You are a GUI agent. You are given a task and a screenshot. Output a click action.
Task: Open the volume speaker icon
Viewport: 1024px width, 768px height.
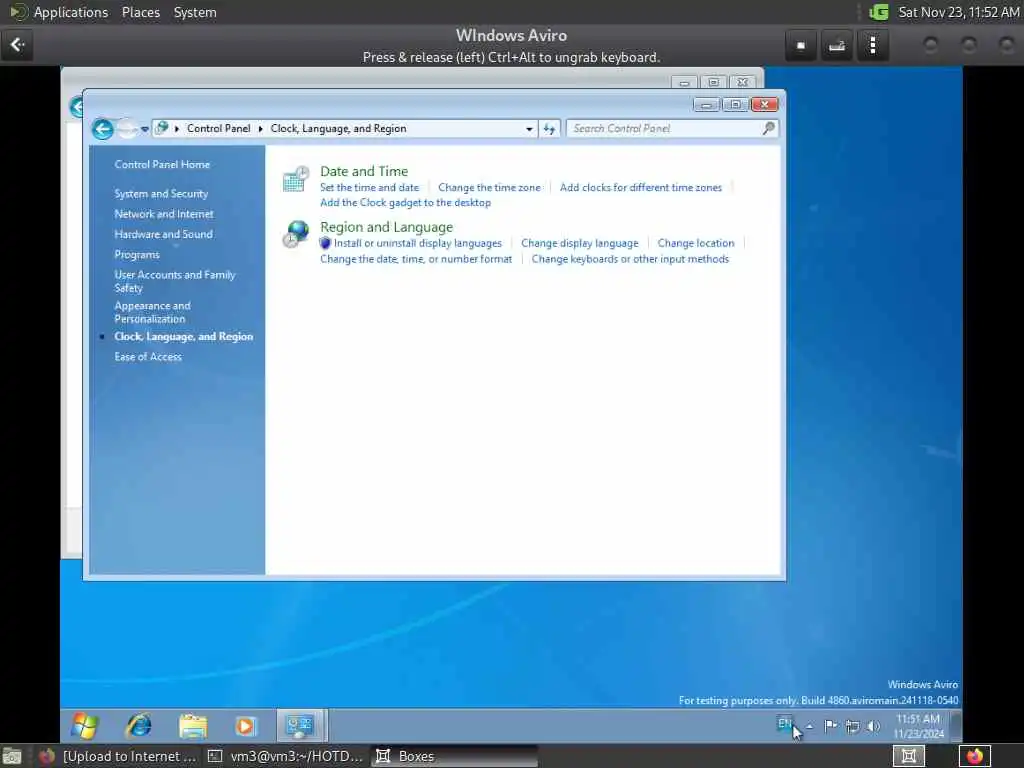[873, 726]
